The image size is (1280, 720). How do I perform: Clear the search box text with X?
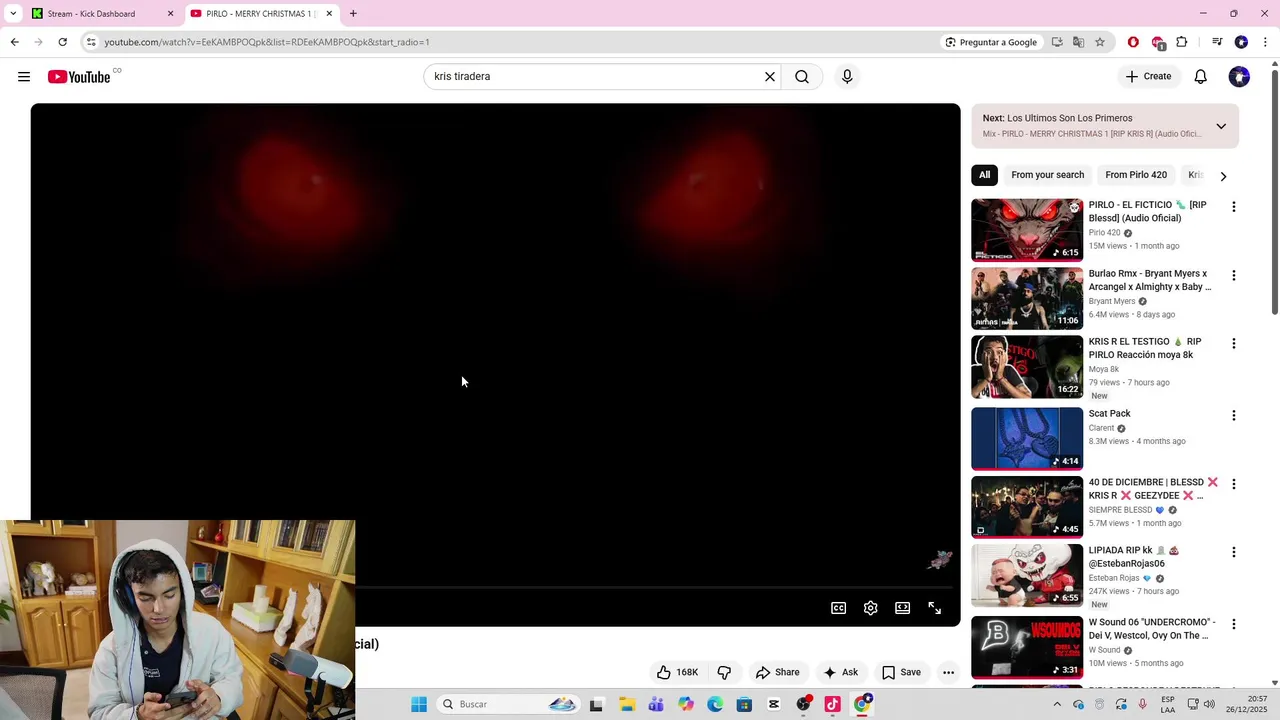coord(770,77)
